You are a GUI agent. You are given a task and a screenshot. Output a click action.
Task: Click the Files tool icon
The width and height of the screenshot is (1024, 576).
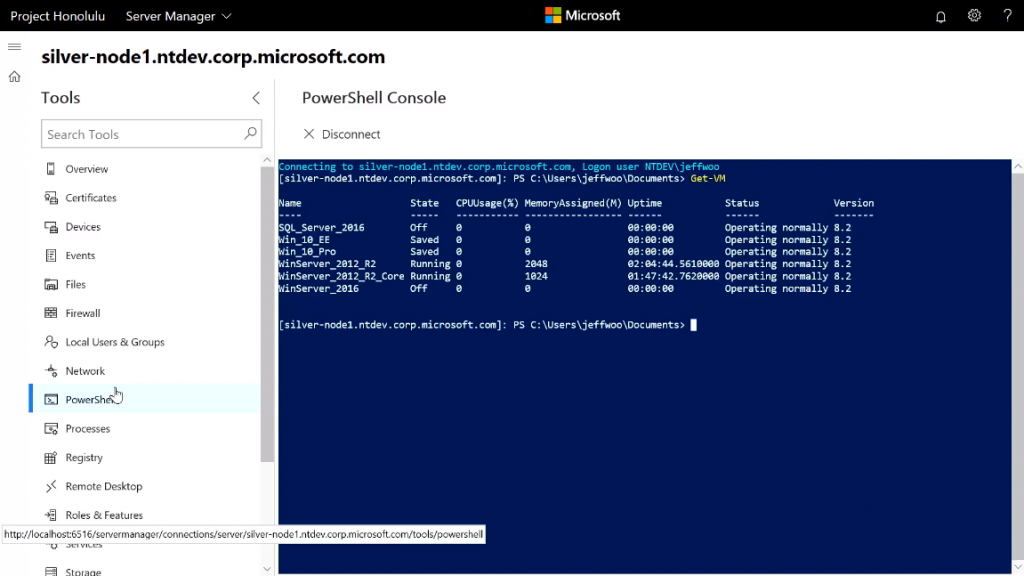51,284
